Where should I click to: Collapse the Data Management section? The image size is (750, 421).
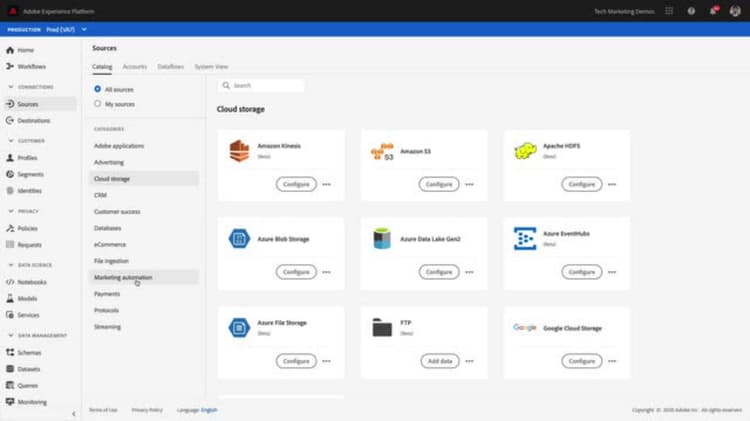click(11, 335)
